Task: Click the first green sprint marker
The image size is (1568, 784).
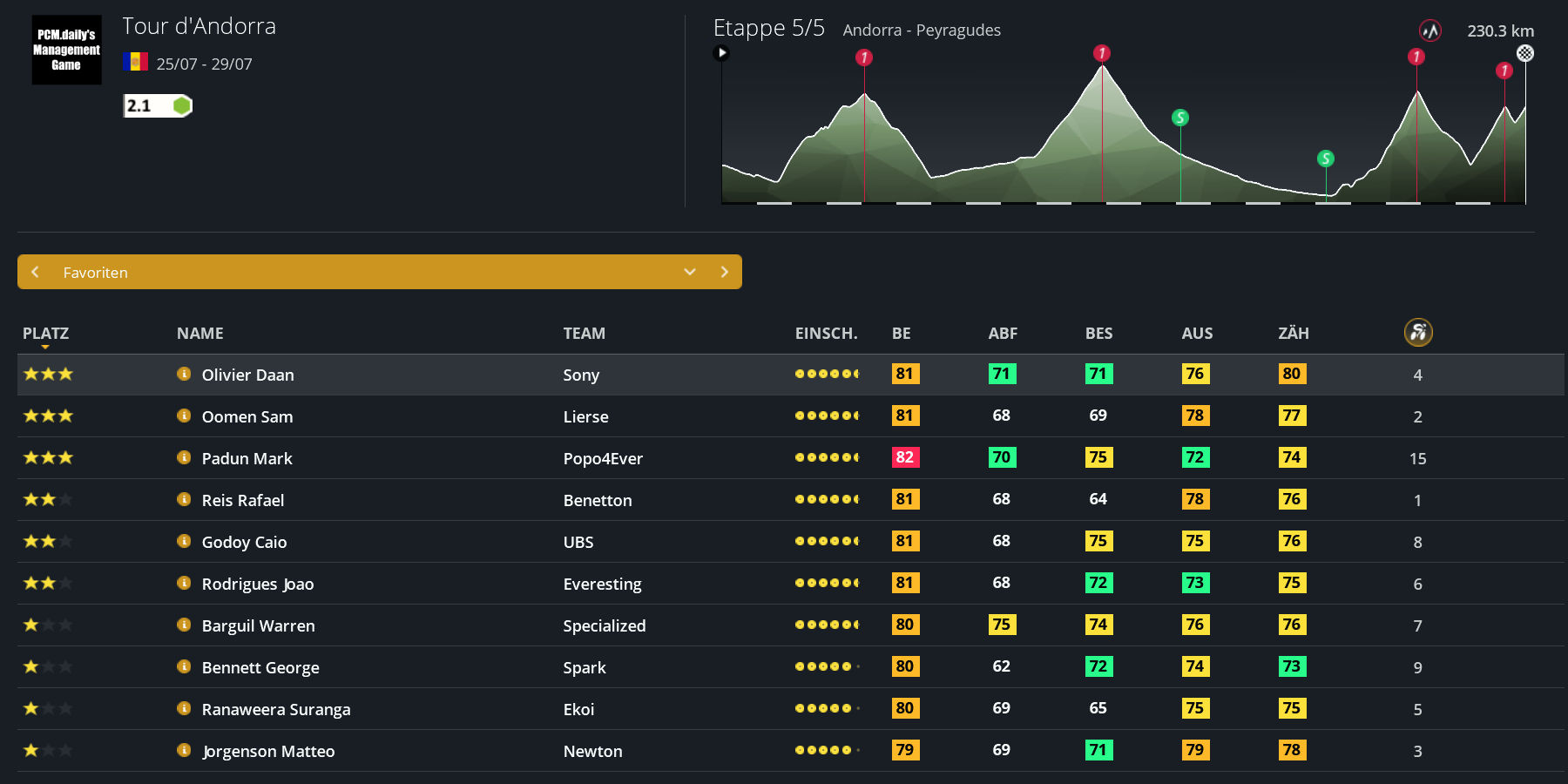Action: (1180, 118)
